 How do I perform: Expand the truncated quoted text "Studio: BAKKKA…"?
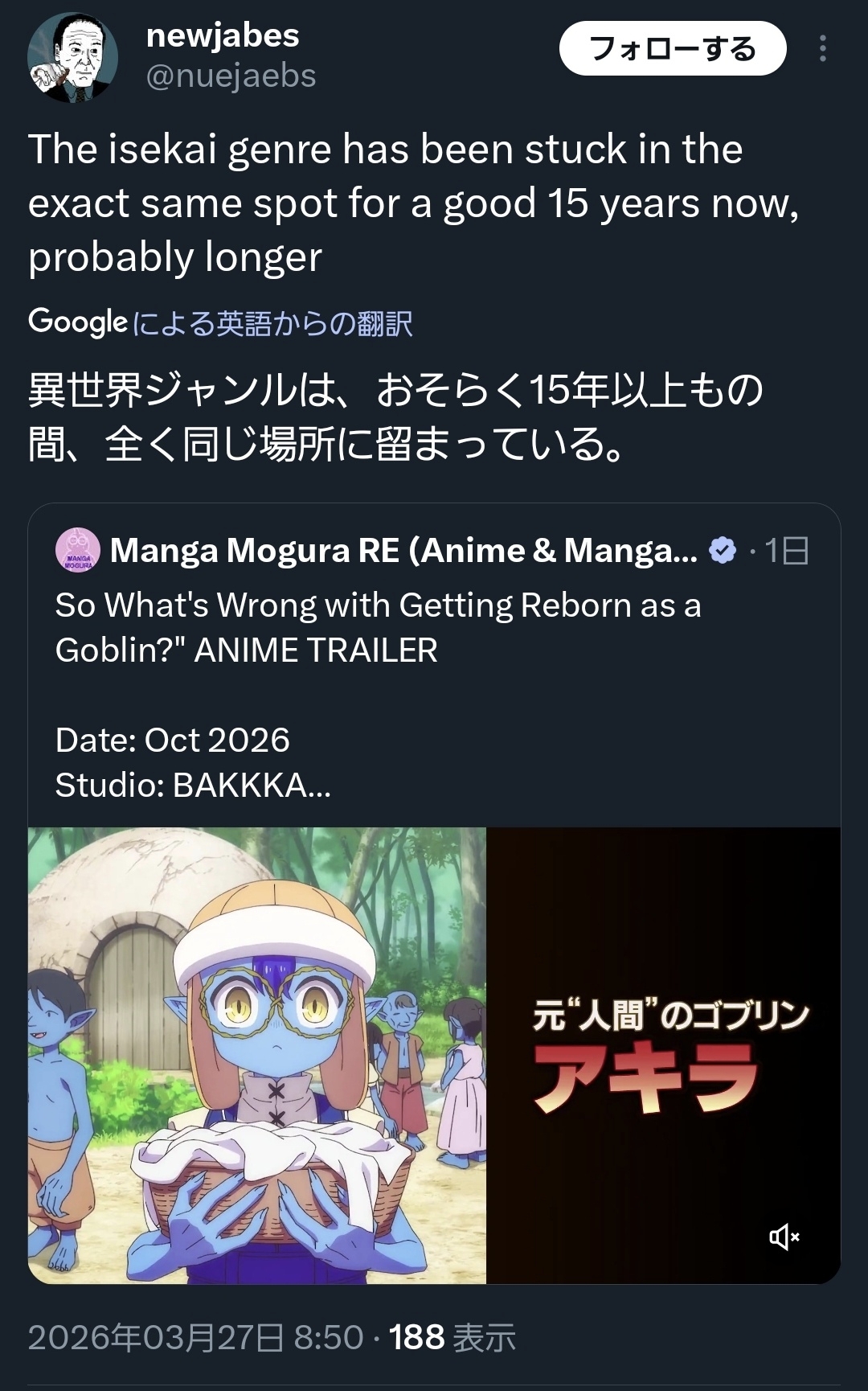click(193, 786)
